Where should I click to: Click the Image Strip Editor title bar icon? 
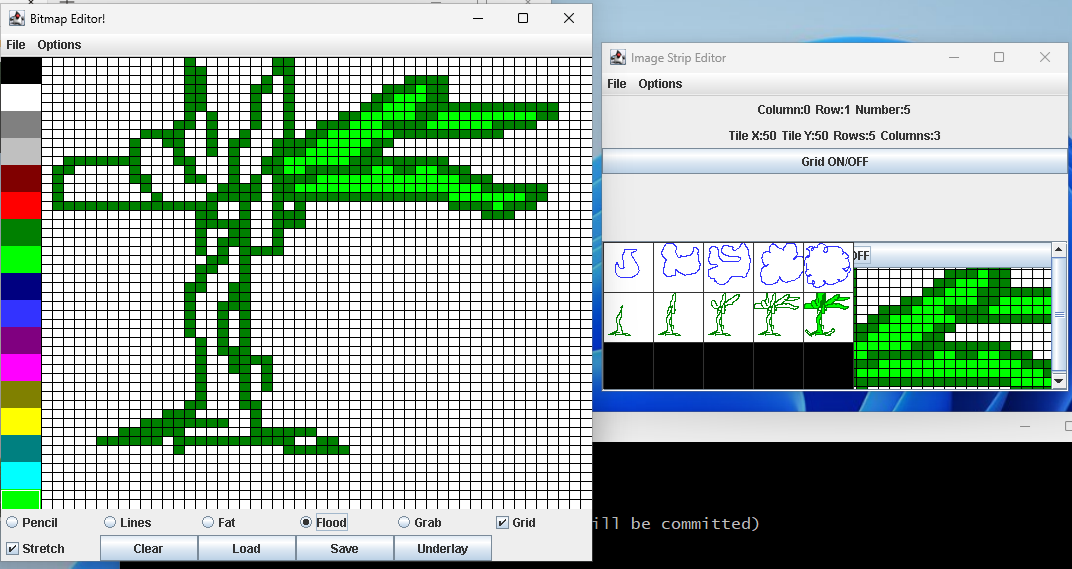pyautogui.click(x=618, y=57)
